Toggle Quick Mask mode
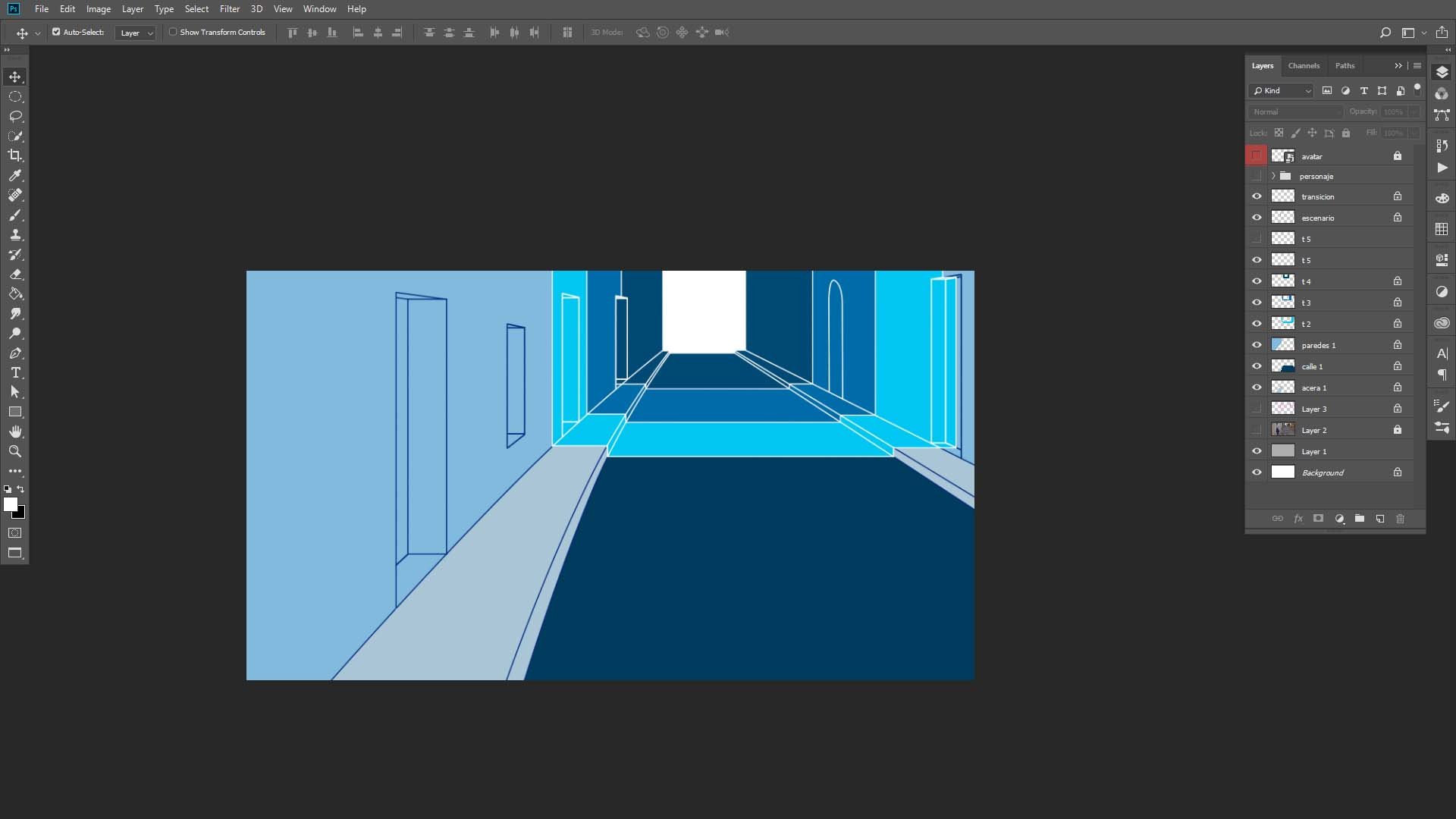The height and width of the screenshot is (819, 1456). (x=15, y=532)
